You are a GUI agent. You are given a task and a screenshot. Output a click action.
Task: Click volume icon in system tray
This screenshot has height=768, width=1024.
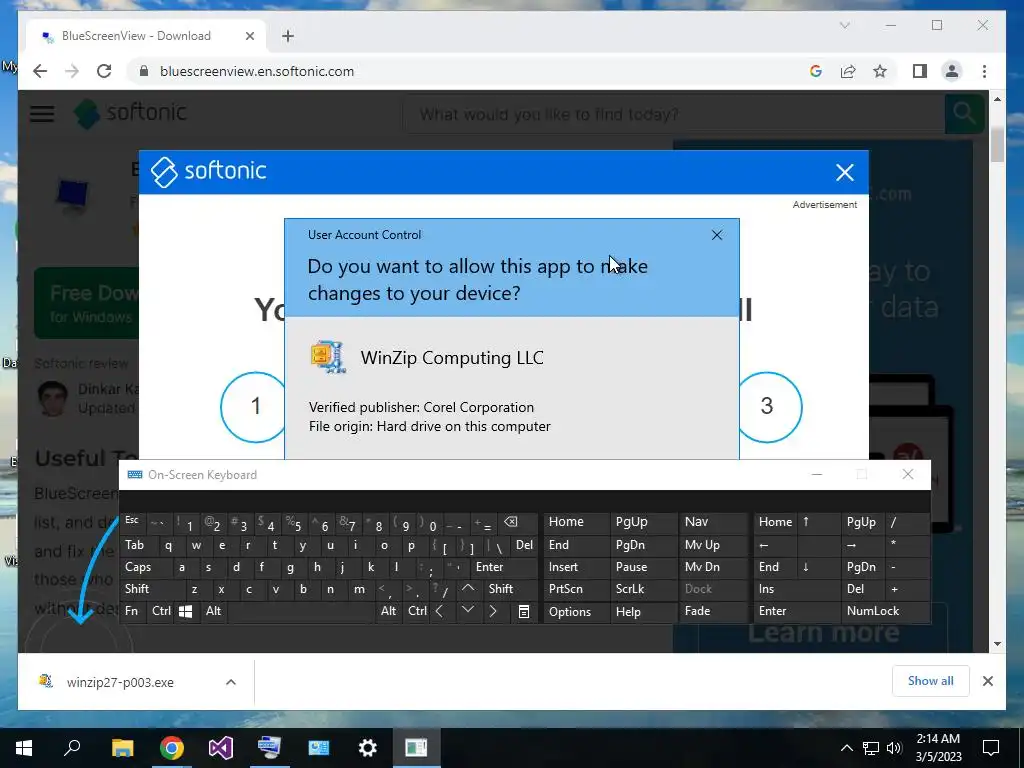point(894,748)
